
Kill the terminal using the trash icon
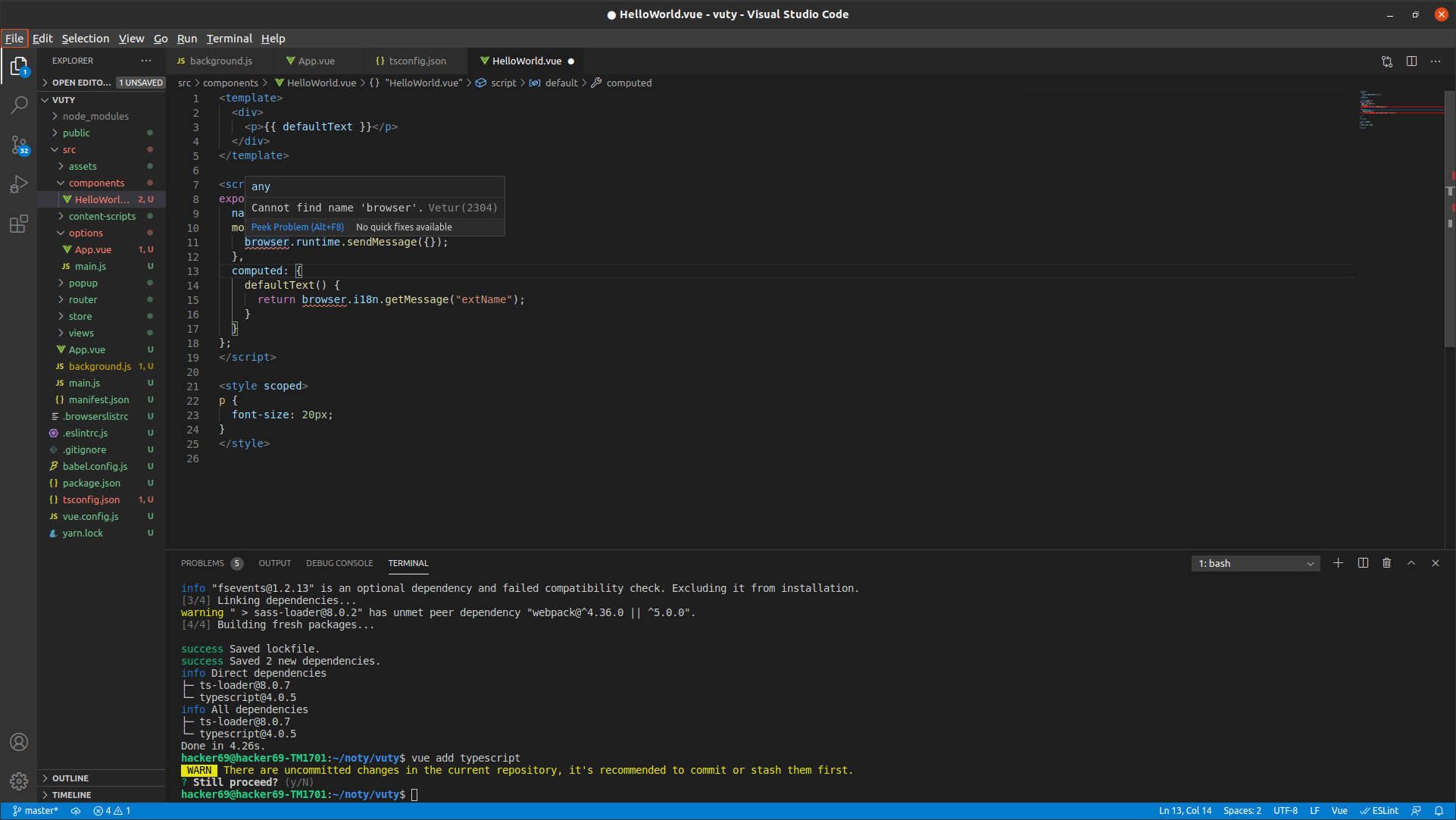pyautogui.click(x=1387, y=563)
